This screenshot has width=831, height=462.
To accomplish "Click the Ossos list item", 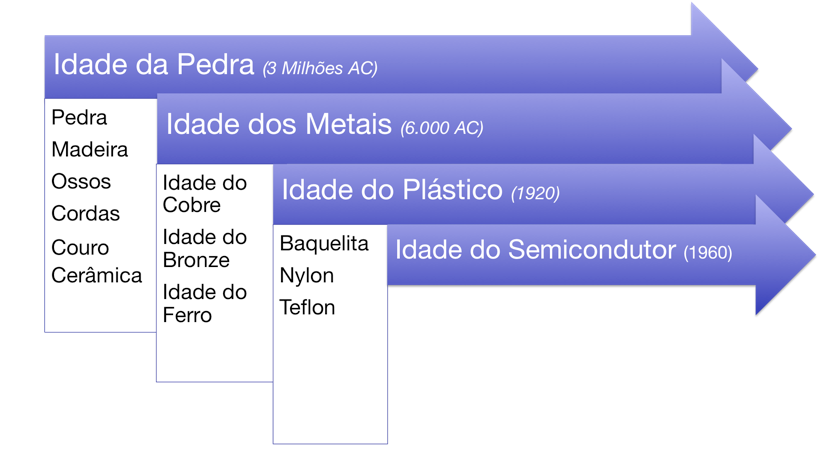I will coord(81,182).
